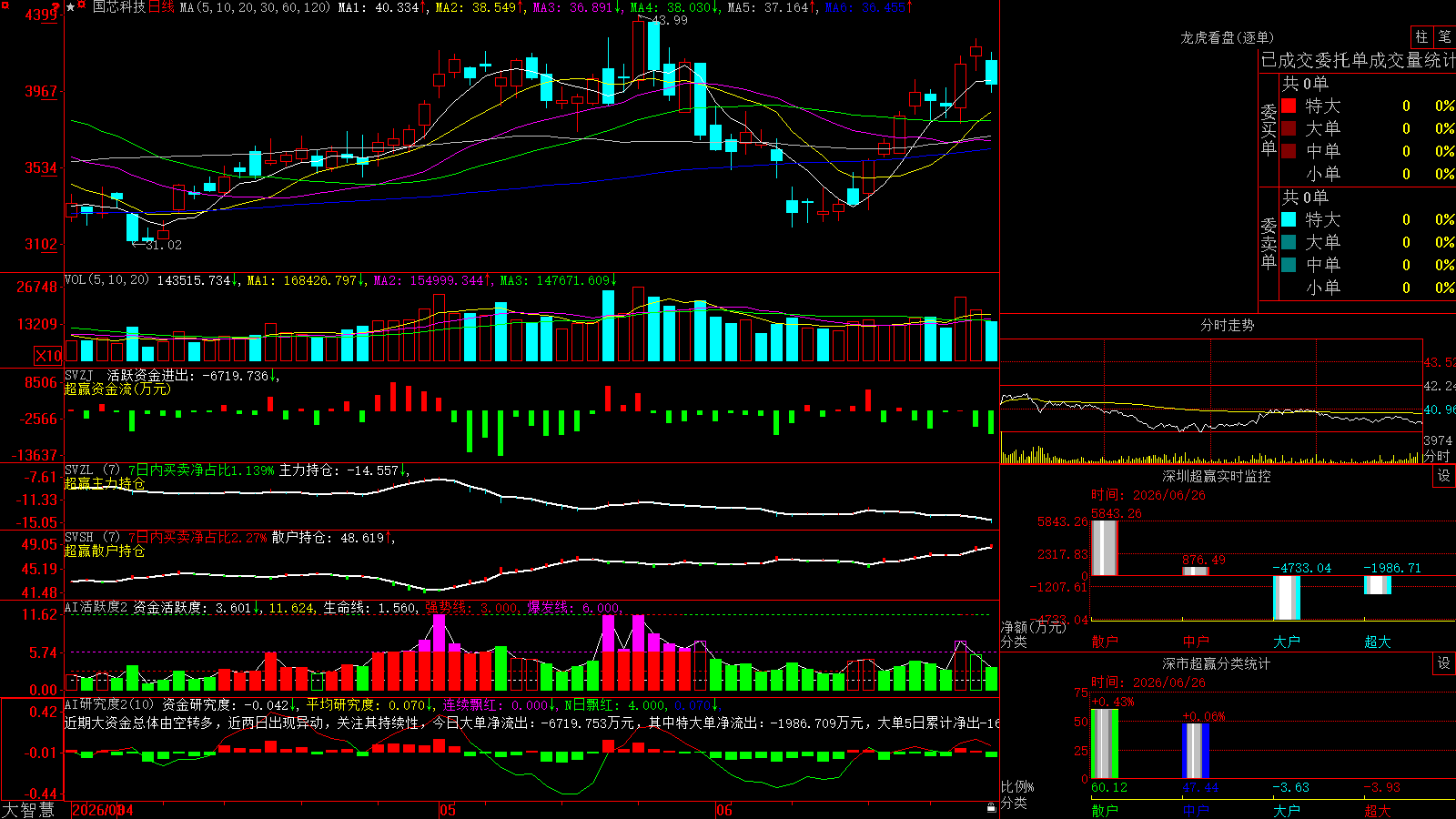Click the lock icon at chart's bottom-right
Image resolution: width=1456 pixels, height=819 pixels.
click(x=991, y=807)
